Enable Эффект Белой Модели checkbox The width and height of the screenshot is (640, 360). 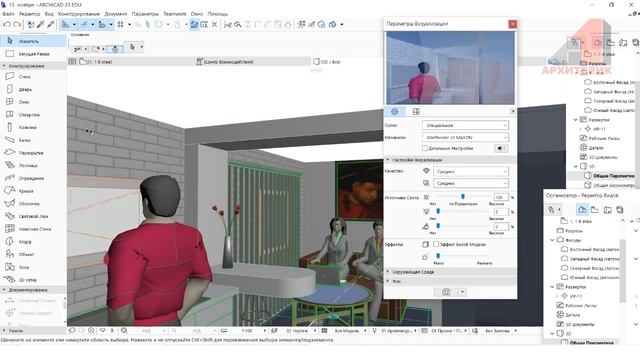coord(436,244)
